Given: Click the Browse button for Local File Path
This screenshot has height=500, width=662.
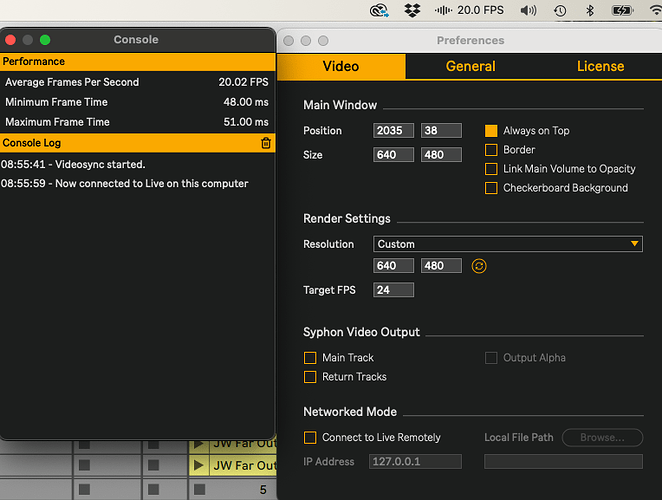Looking at the screenshot, I should pyautogui.click(x=602, y=438).
